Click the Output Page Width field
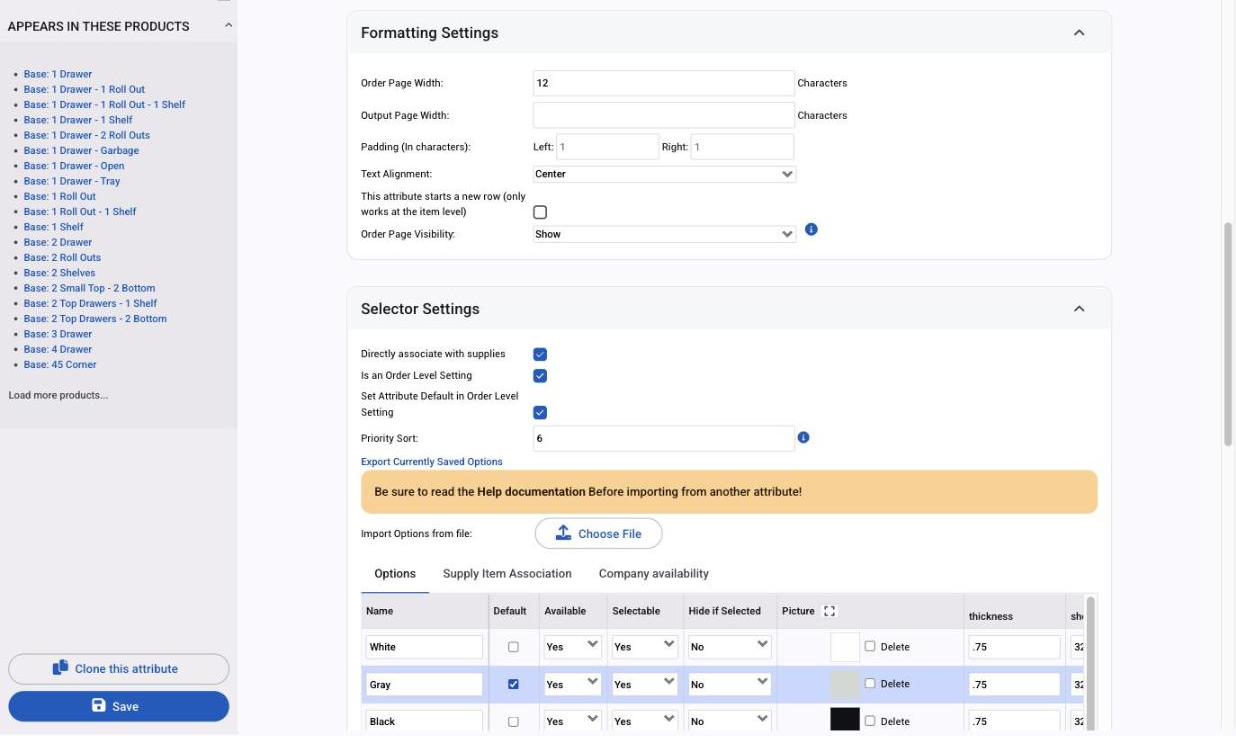 [x=664, y=115]
